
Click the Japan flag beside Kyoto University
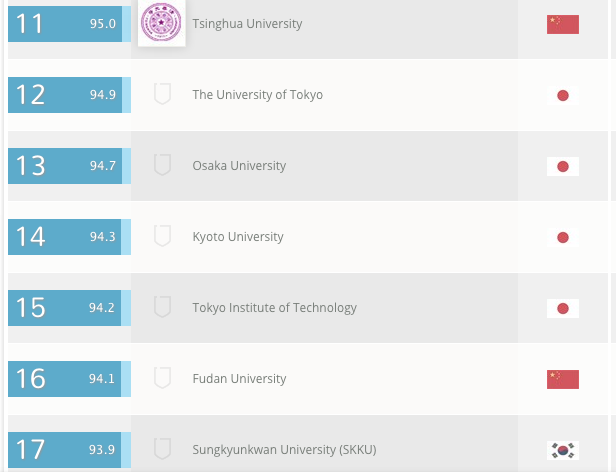pyautogui.click(x=563, y=238)
